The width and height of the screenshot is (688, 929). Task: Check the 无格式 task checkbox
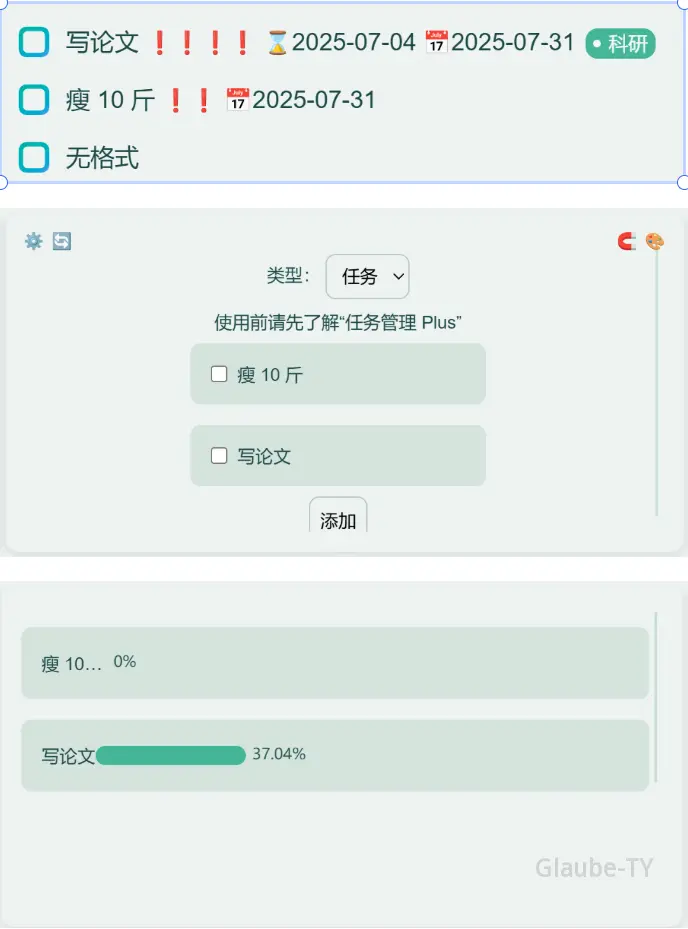pos(34,157)
